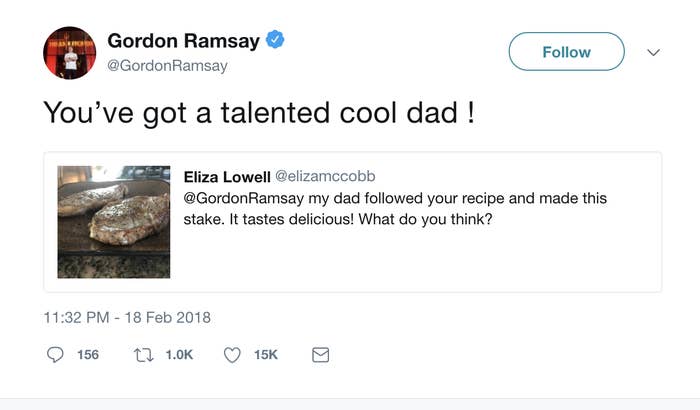Click the "You've got a talented cool dad" text
Screen dimensions: 700x410
click(x=258, y=112)
